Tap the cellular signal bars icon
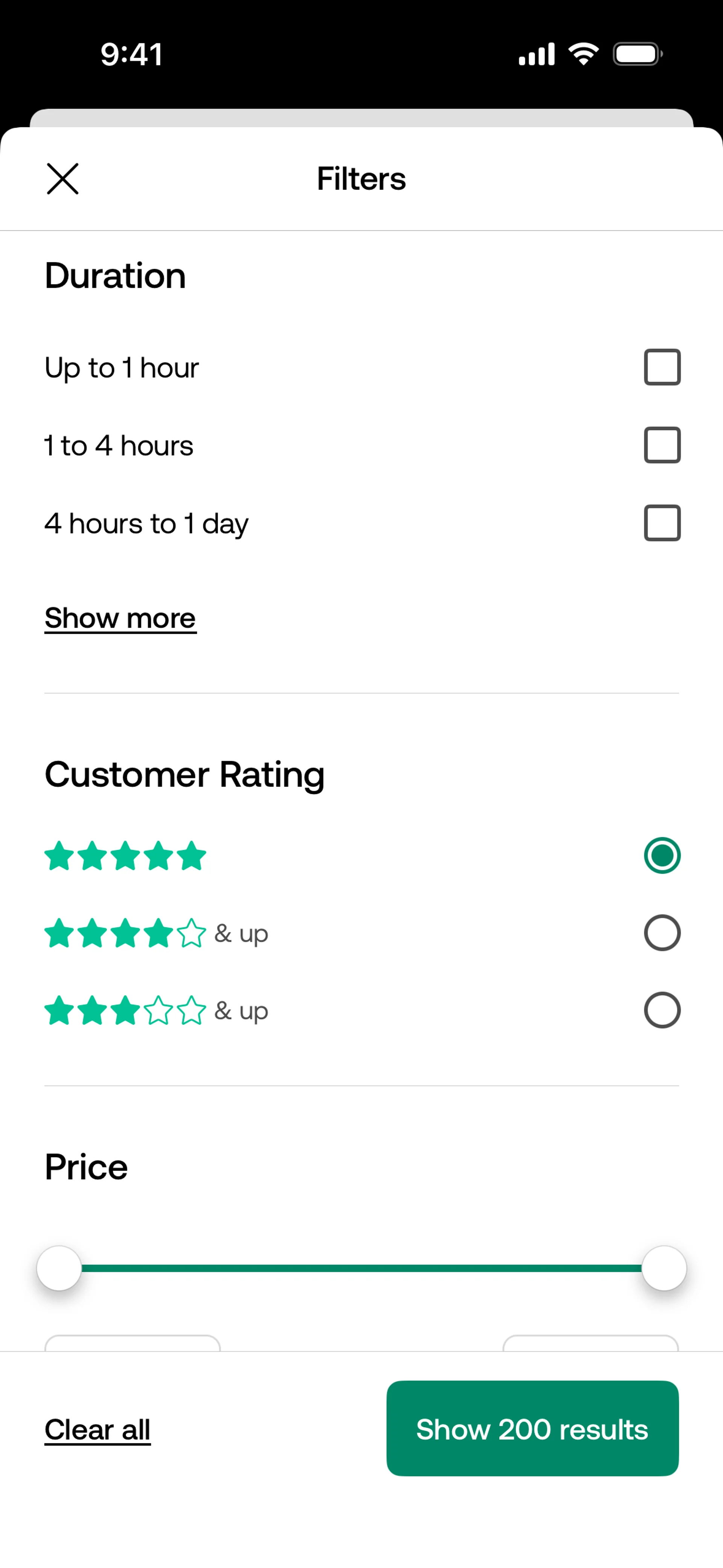This screenshot has height=1568, width=723. [x=536, y=54]
